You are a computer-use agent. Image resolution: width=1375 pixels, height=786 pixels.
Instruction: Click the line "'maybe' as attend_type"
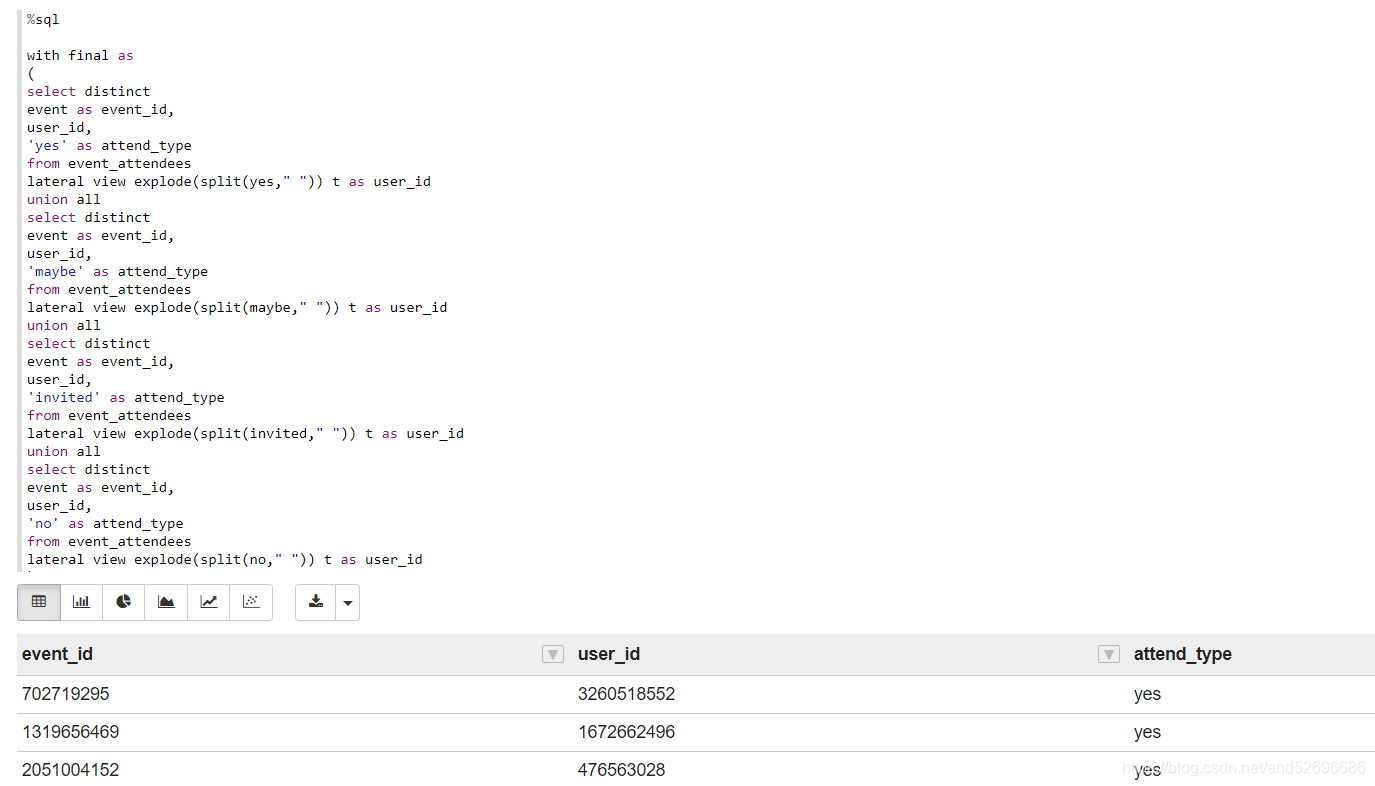point(117,271)
